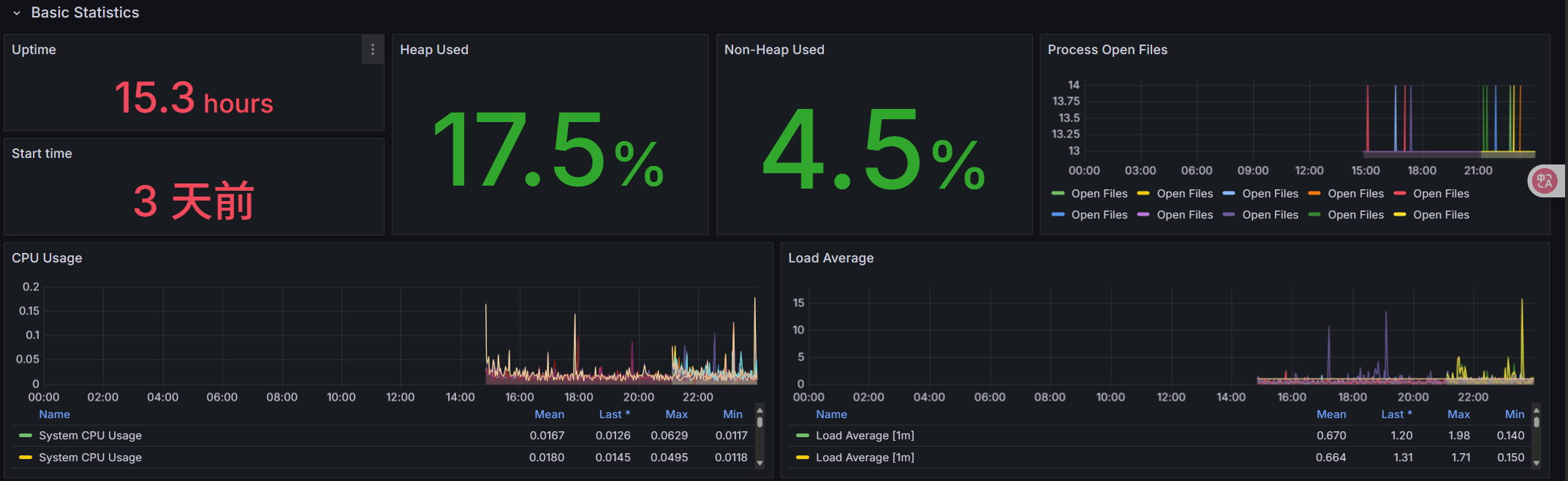1568x481 pixels.
Task: Click up arrow in CPU Usage legend scrollbar
Action: [x=760, y=410]
